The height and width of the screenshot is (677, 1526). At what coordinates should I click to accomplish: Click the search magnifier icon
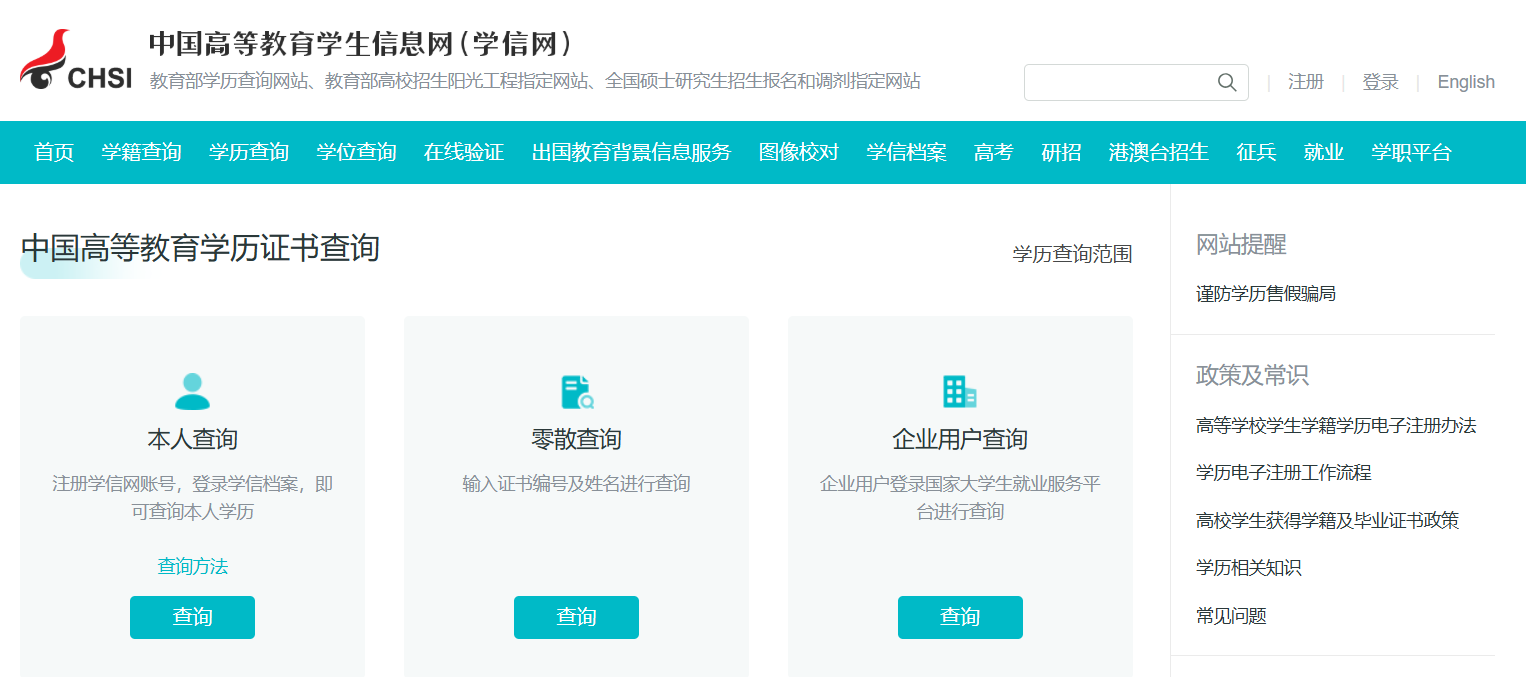[x=1227, y=82]
